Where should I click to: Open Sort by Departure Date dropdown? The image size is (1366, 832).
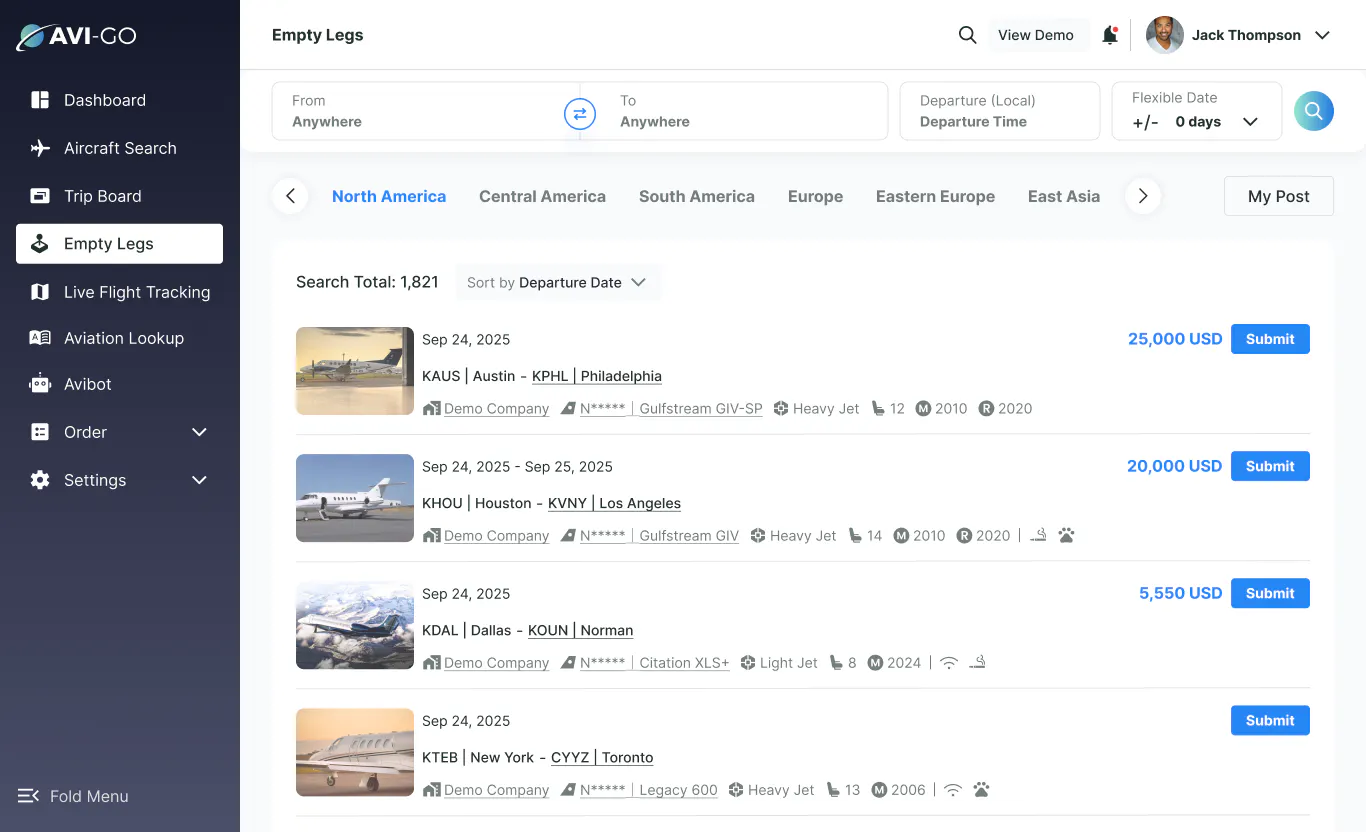557,283
